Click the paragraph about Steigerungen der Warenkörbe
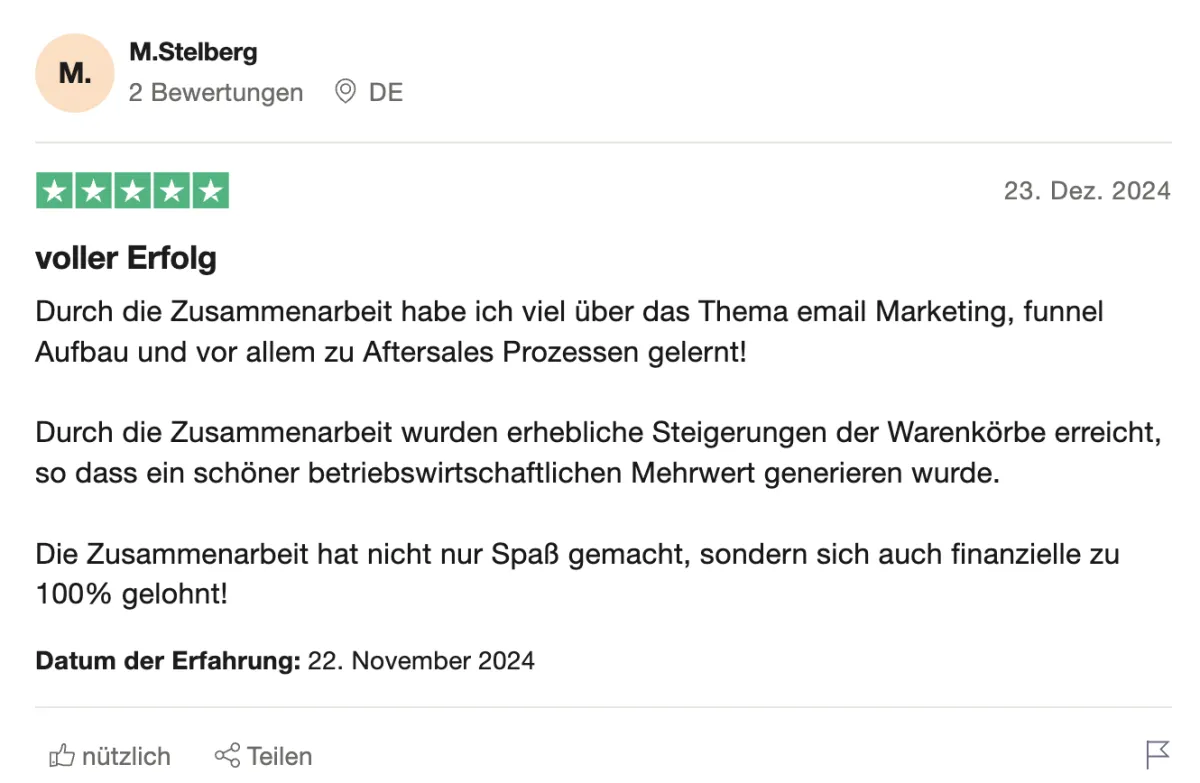Image resolution: width=1200 pixels, height=783 pixels. click(599, 453)
